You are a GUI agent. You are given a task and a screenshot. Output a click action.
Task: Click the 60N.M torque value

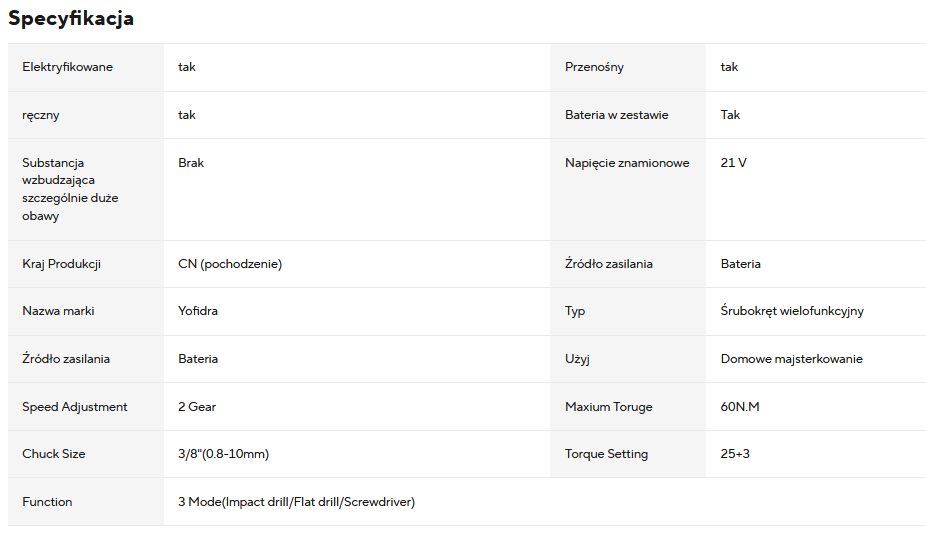point(740,407)
